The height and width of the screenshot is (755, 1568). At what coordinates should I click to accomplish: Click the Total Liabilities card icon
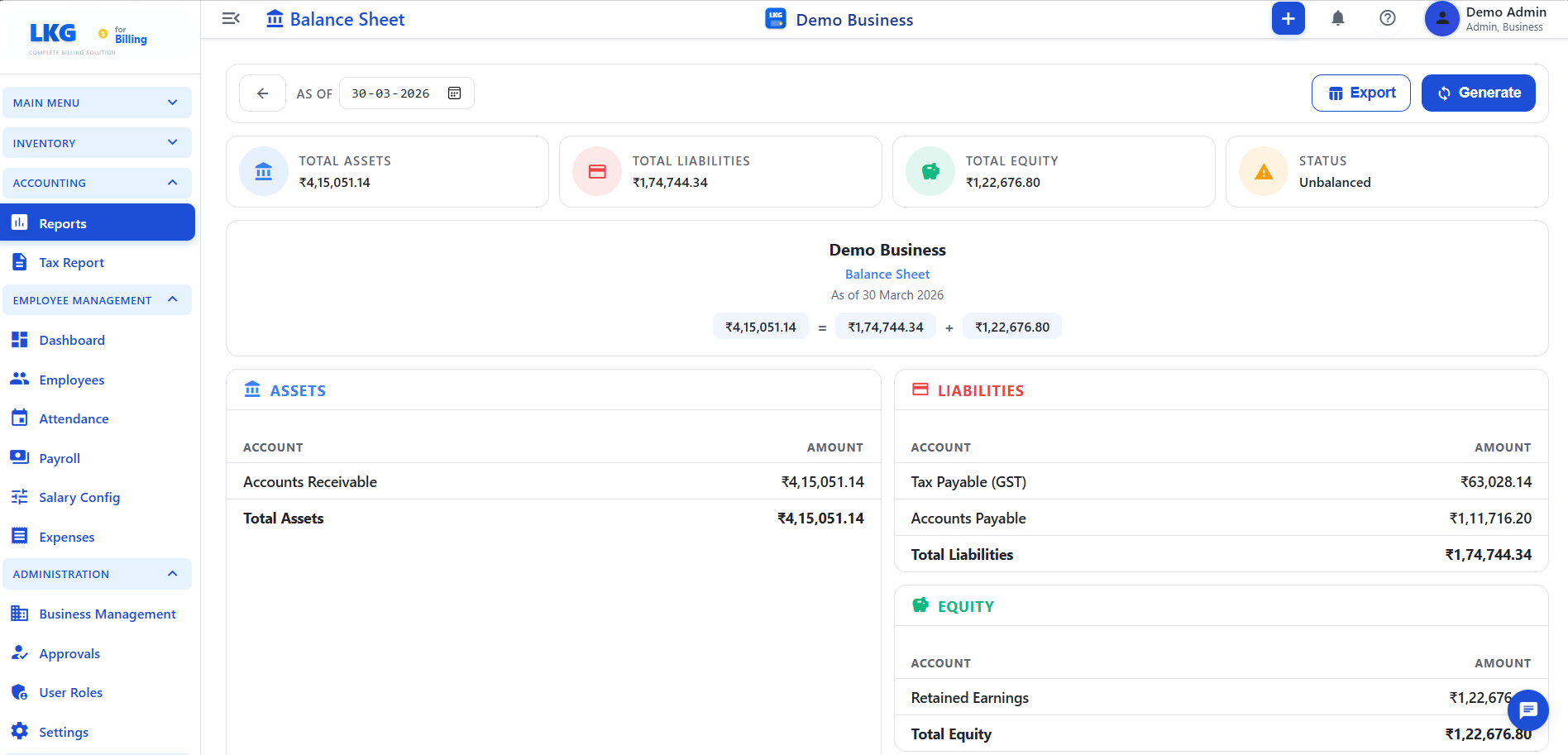click(x=597, y=171)
